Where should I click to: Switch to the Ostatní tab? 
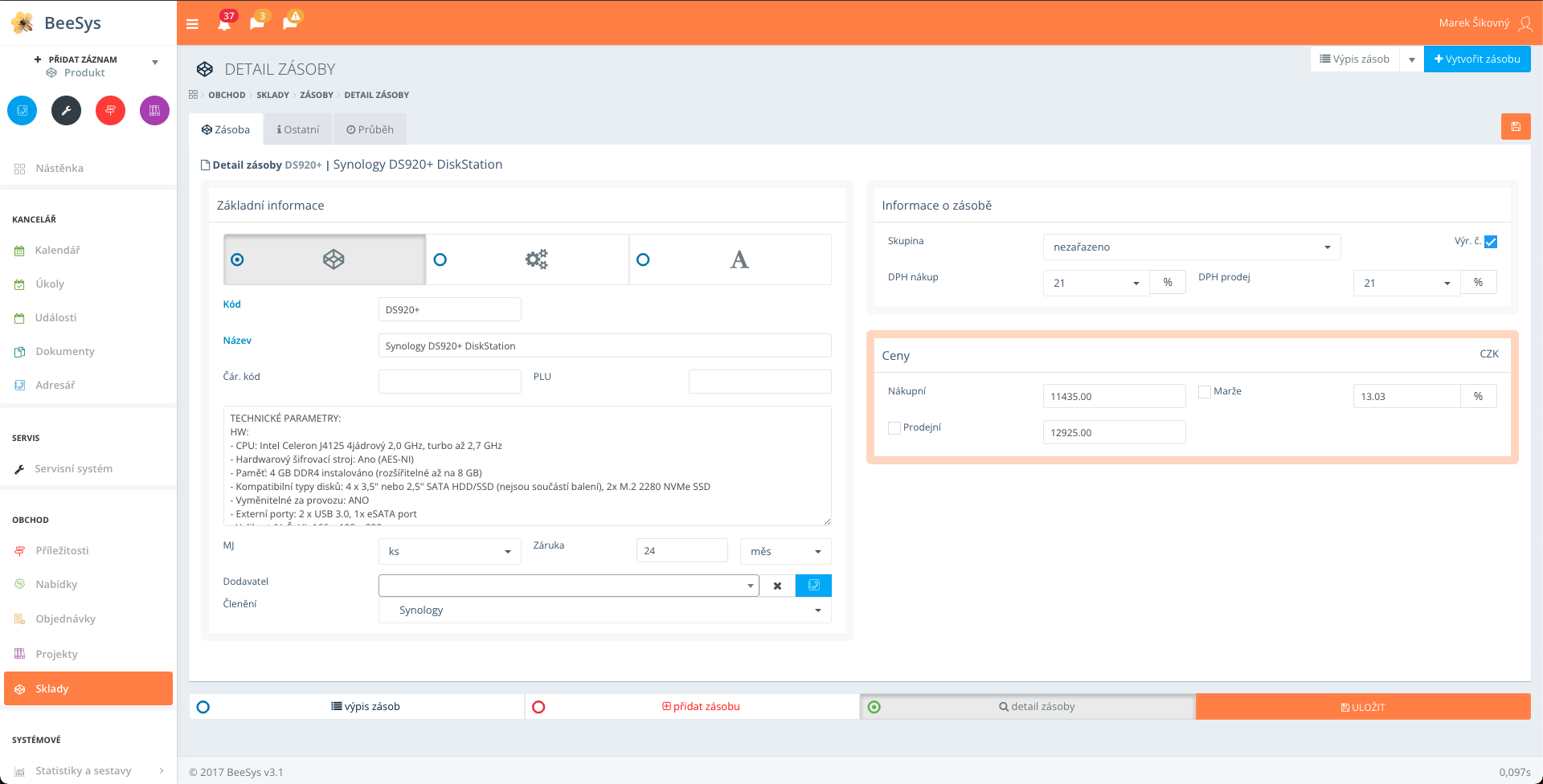tap(298, 129)
